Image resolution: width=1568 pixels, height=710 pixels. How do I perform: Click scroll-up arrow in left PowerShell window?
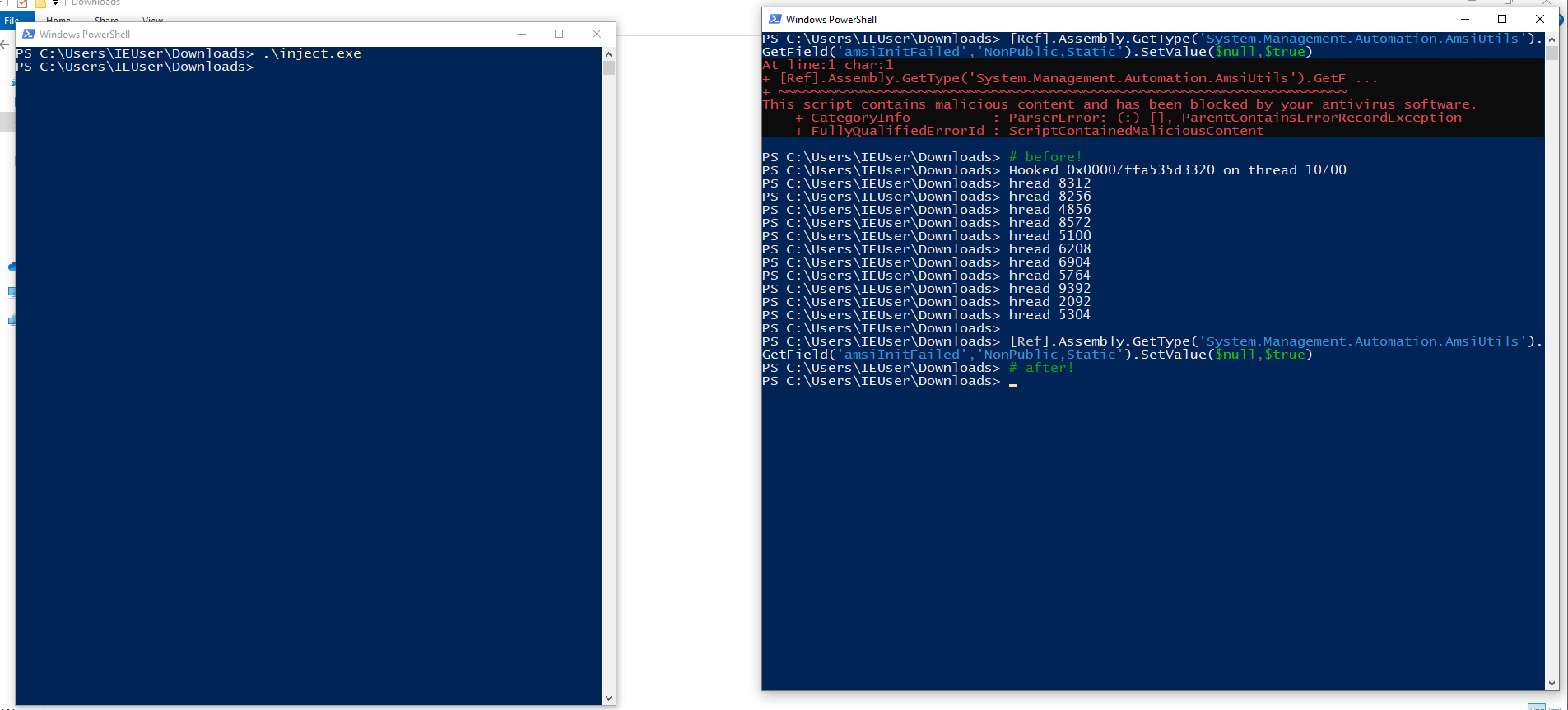tap(608, 53)
